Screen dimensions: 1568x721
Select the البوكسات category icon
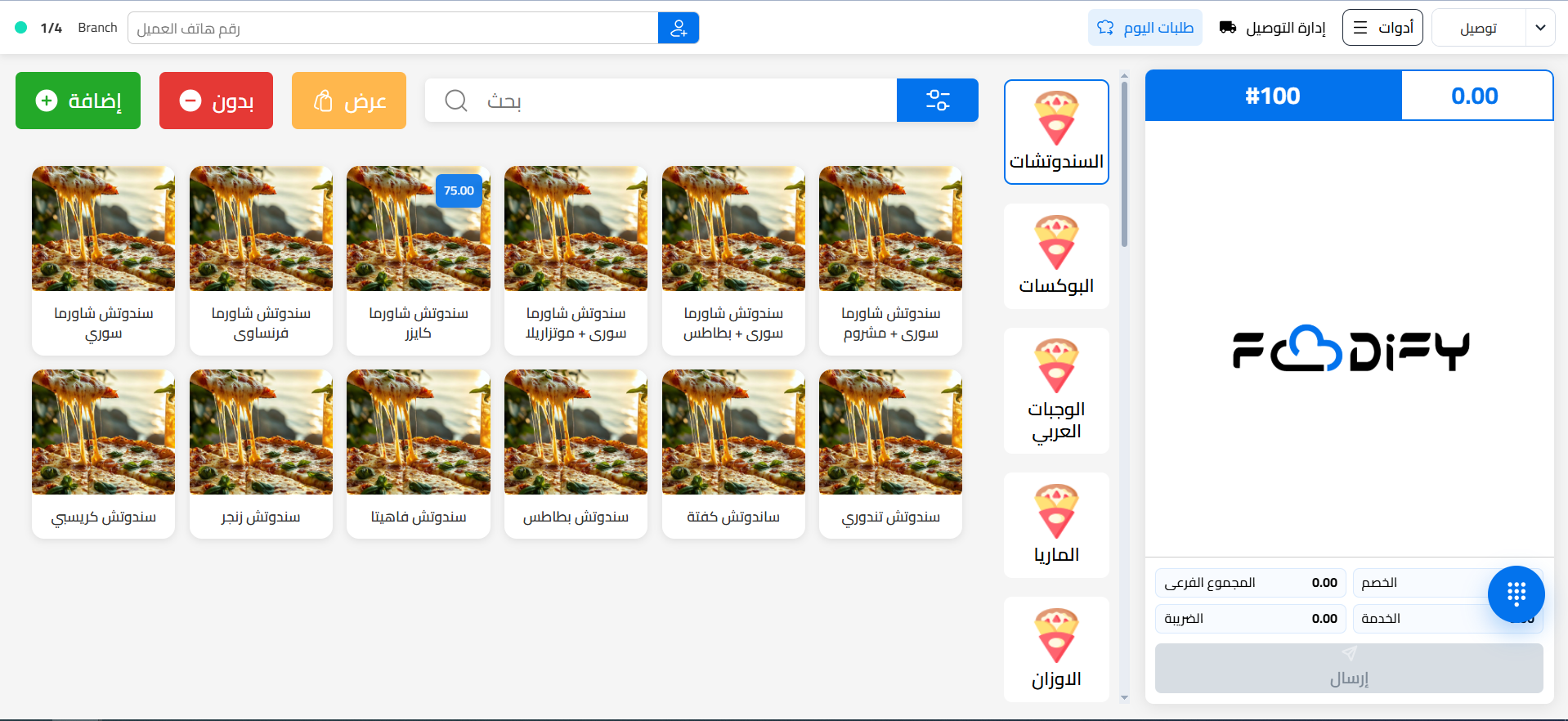coord(1056,243)
